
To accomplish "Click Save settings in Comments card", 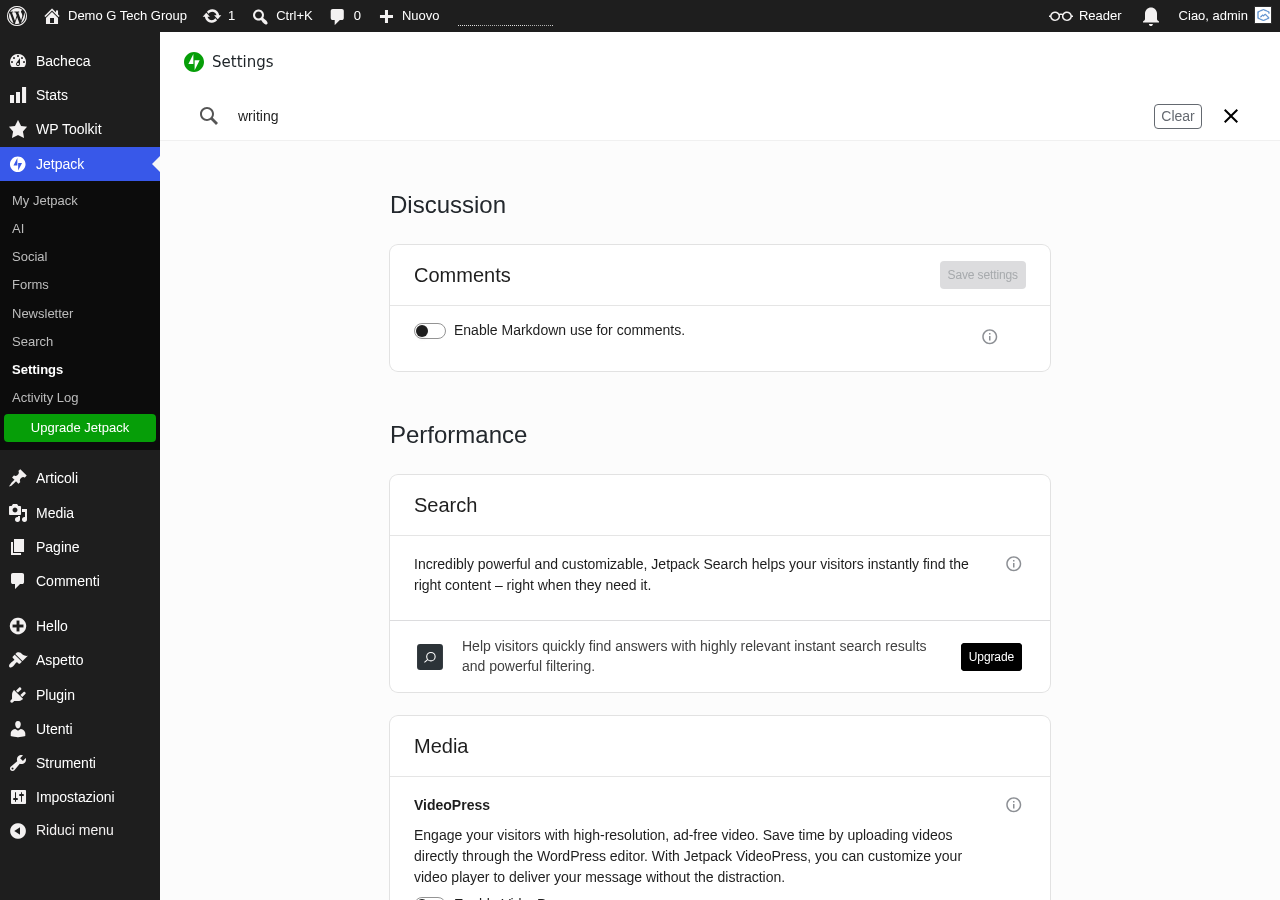I will pos(983,275).
